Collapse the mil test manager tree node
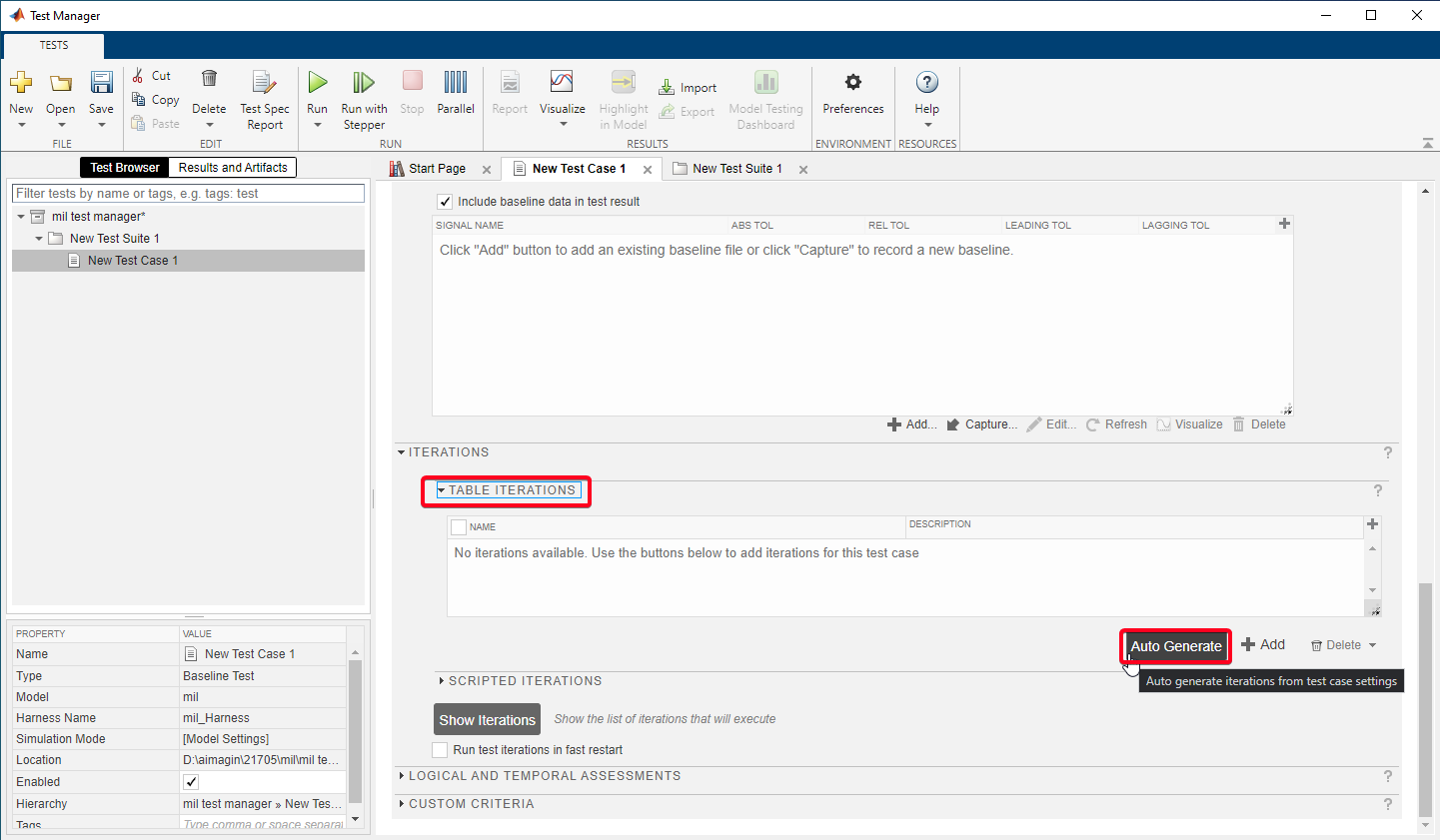1440x840 pixels. click(x=21, y=217)
